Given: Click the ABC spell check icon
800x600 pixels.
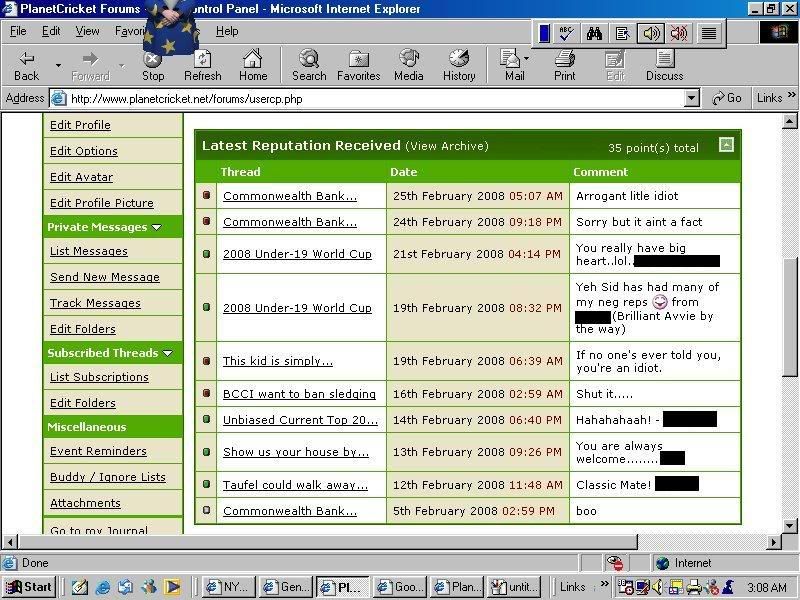Looking at the screenshot, I should [x=566, y=34].
